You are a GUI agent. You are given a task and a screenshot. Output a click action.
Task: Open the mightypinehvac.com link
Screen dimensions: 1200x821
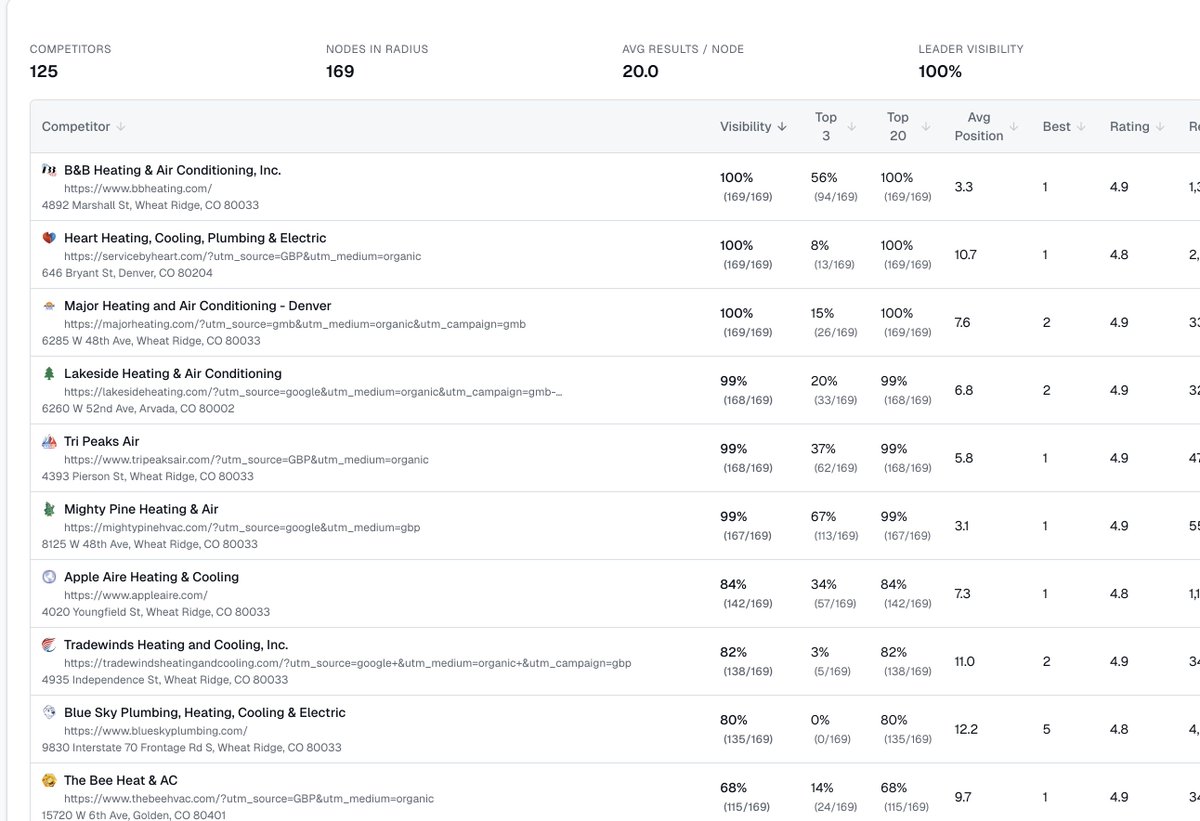click(x=242, y=527)
